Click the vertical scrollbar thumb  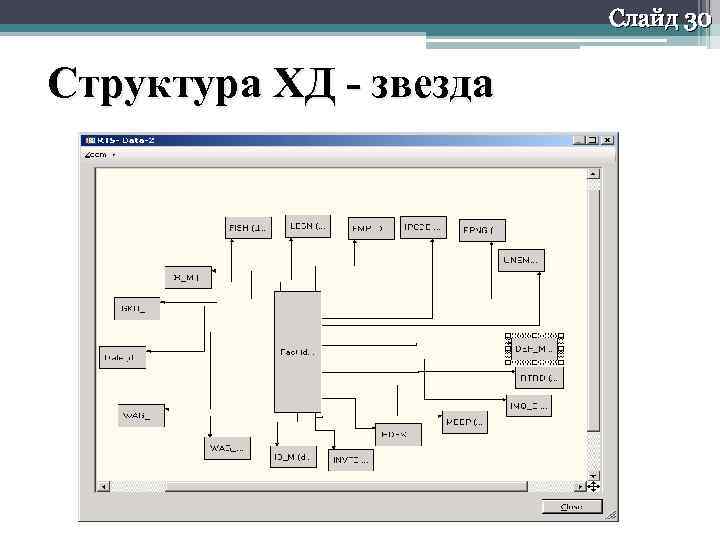(x=593, y=310)
